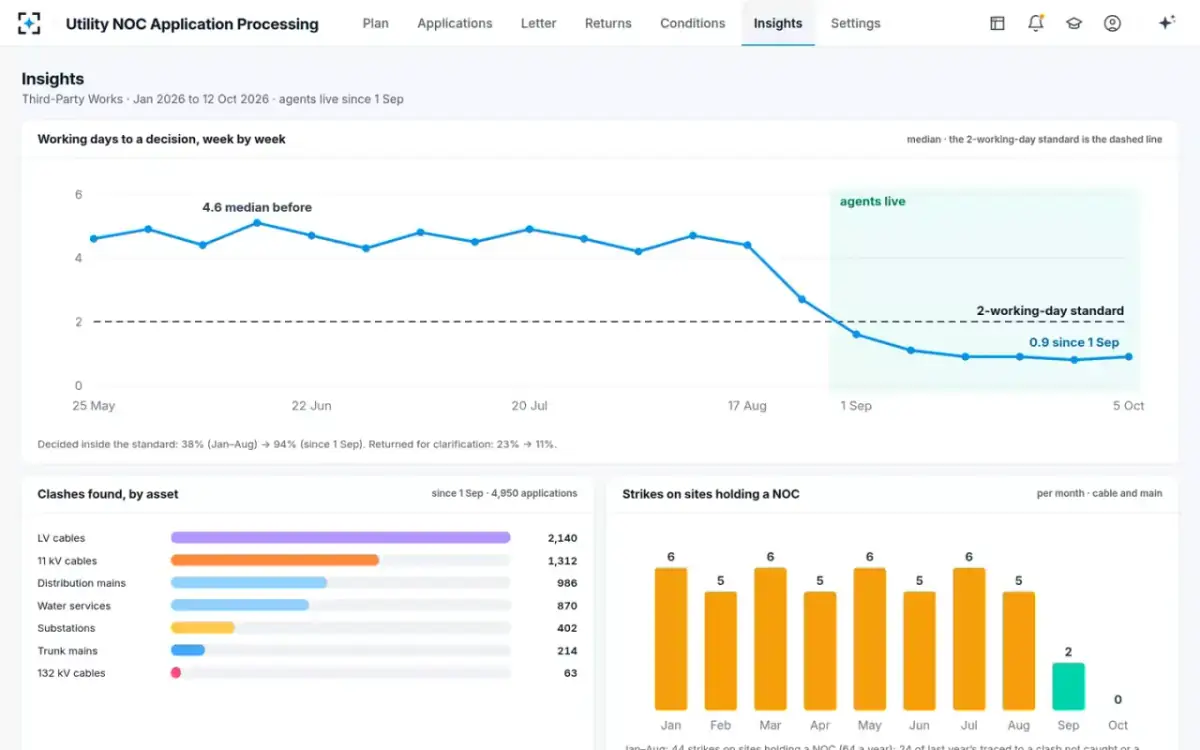Click the Trunk mains value 214
The width and height of the screenshot is (1200, 750).
coord(568,651)
